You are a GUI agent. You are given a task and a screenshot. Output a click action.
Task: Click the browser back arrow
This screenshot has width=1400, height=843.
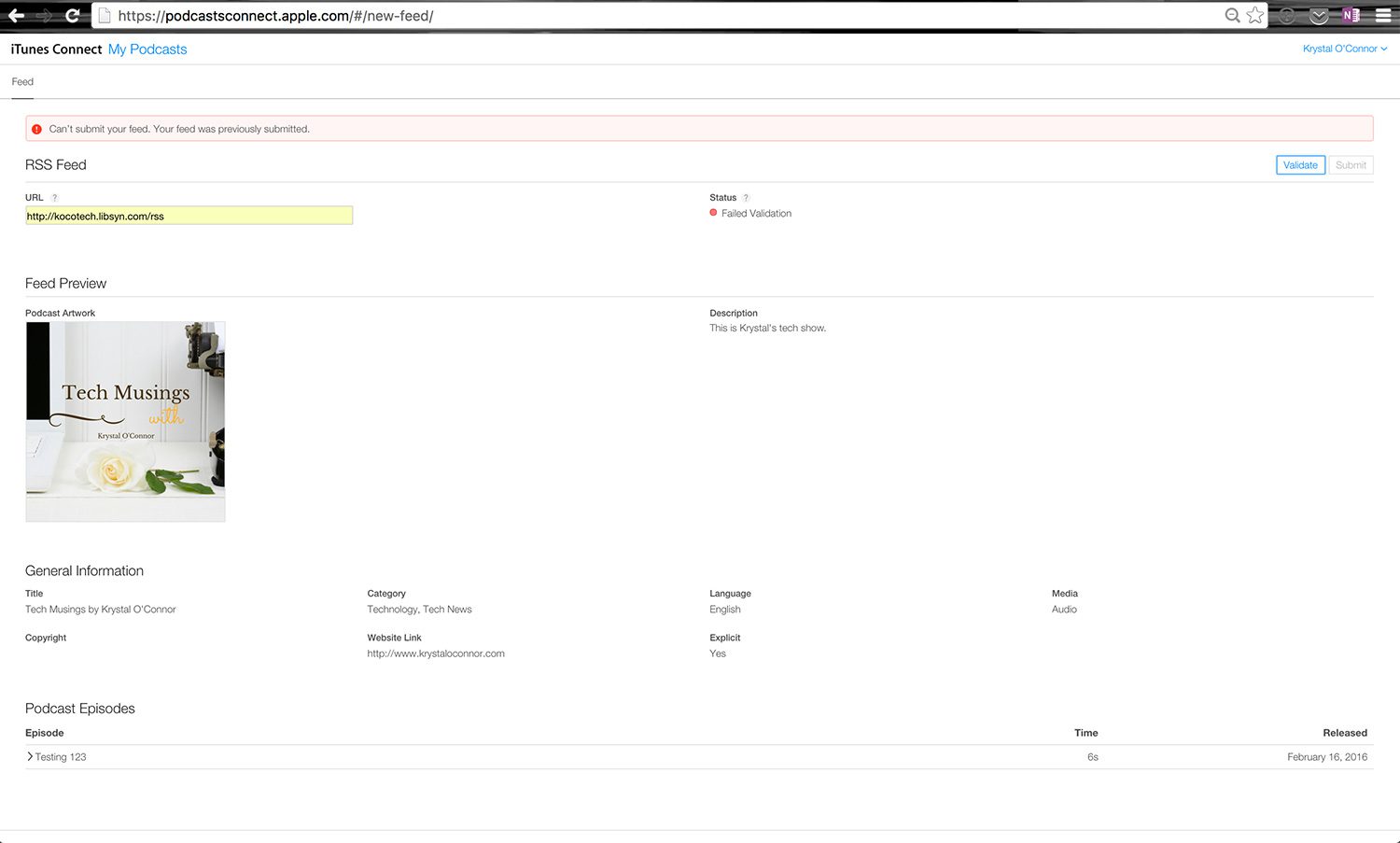16,16
